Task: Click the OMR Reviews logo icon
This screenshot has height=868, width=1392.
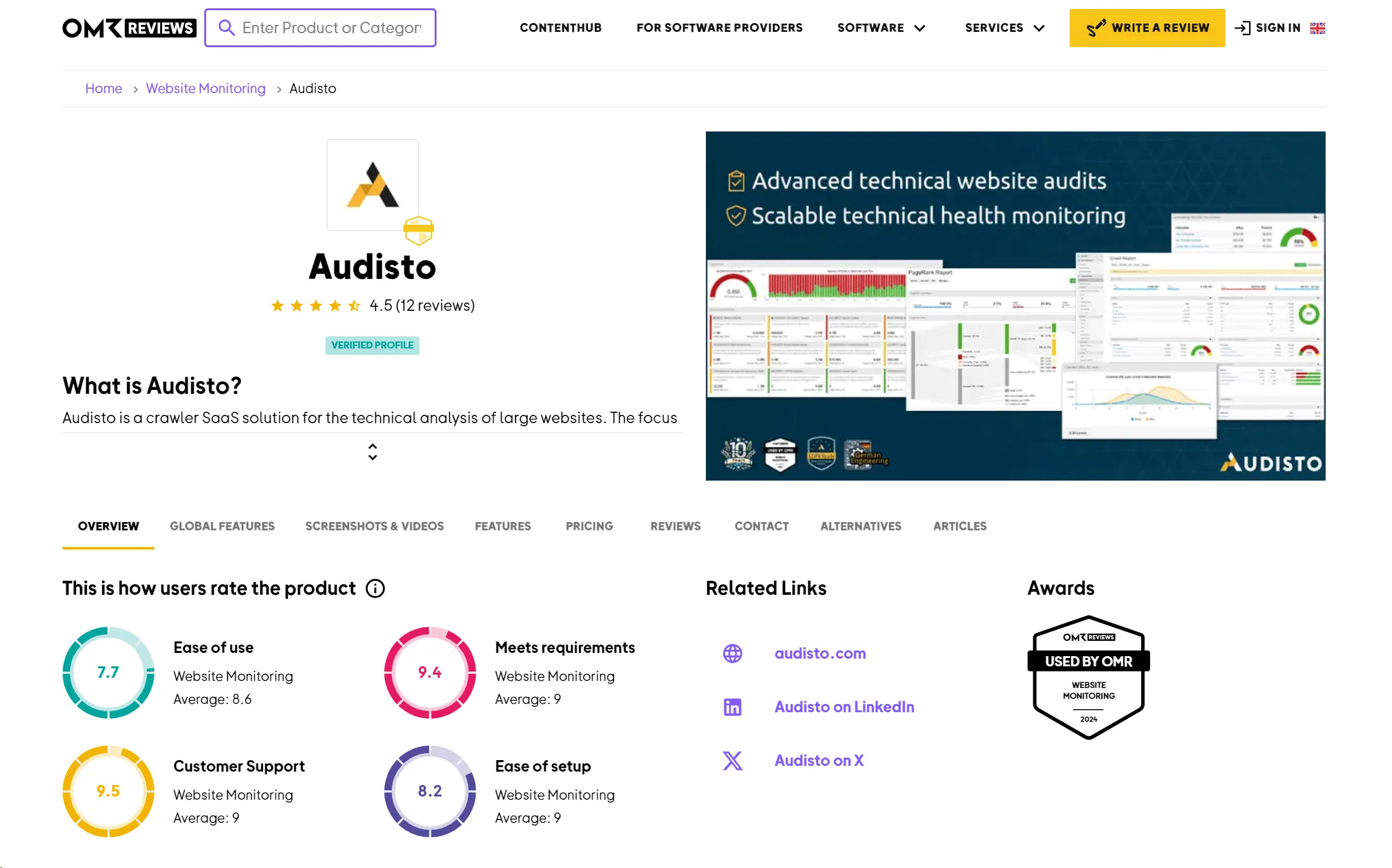Action: [131, 27]
